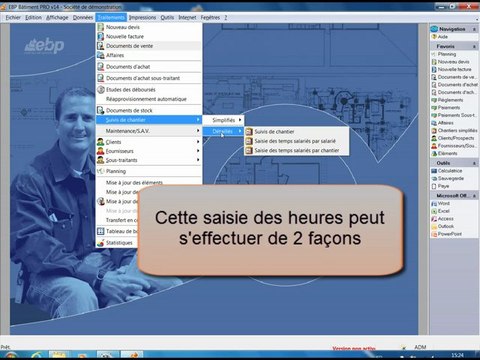Open the Affichage menu
Screen dimensions: 480x360
point(57,17)
